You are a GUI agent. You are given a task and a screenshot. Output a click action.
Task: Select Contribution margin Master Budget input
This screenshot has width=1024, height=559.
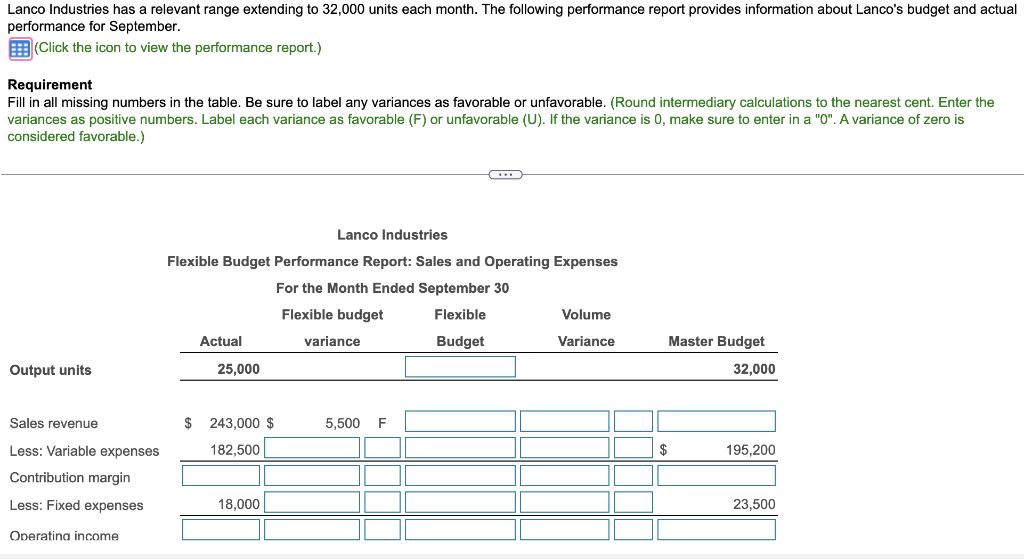pos(716,475)
